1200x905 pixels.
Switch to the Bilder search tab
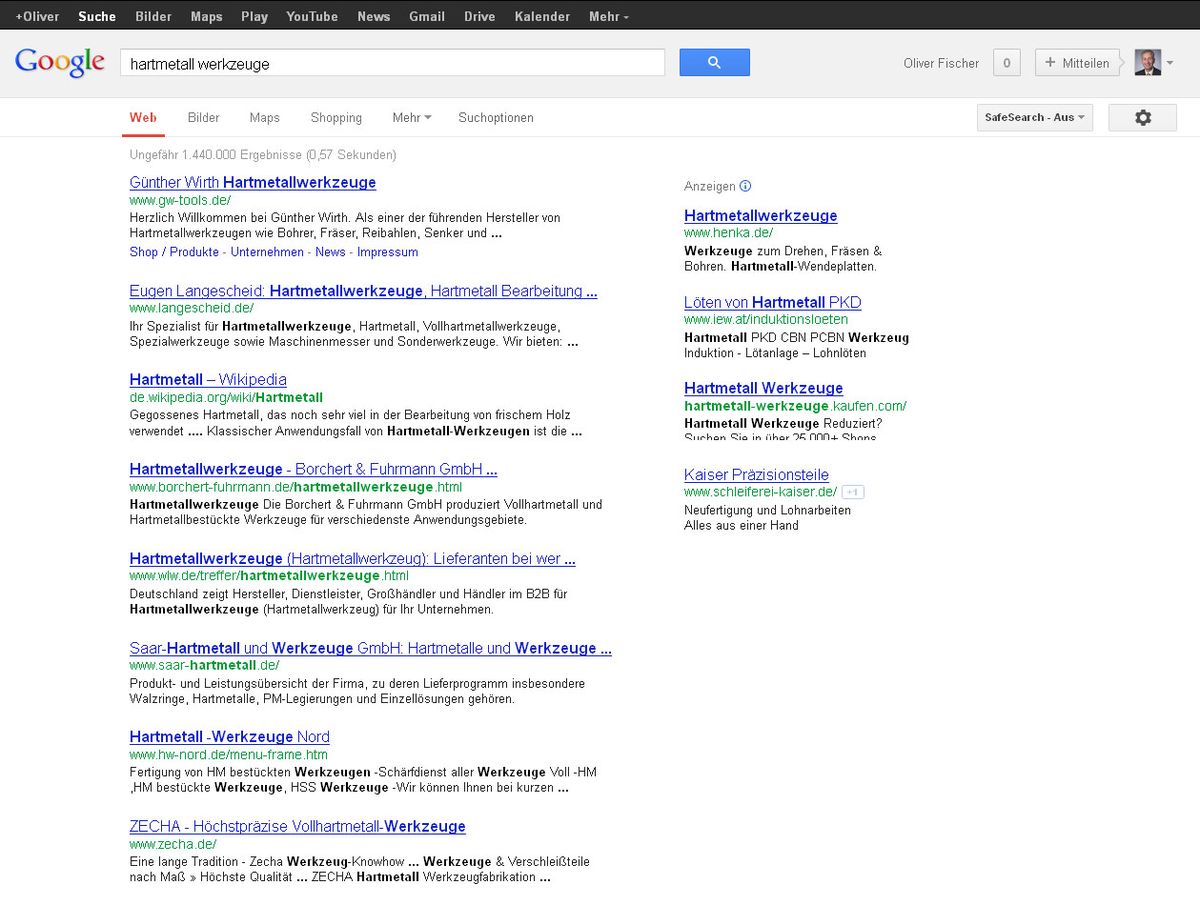[203, 117]
